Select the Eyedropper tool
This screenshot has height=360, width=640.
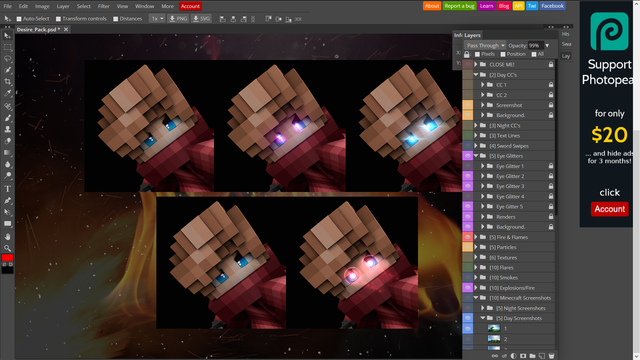(7, 93)
